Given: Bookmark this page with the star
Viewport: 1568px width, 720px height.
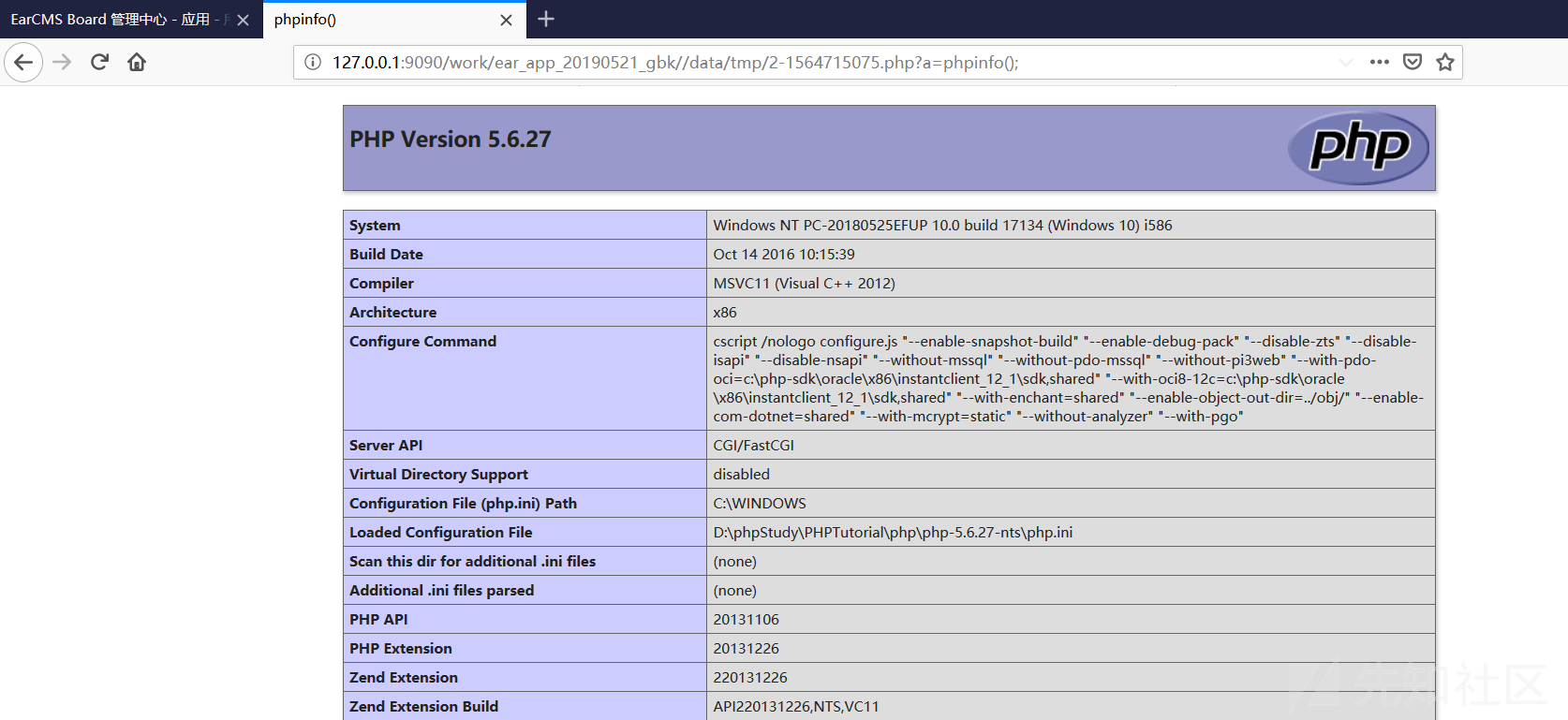Looking at the screenshot, I should 1445,63.
